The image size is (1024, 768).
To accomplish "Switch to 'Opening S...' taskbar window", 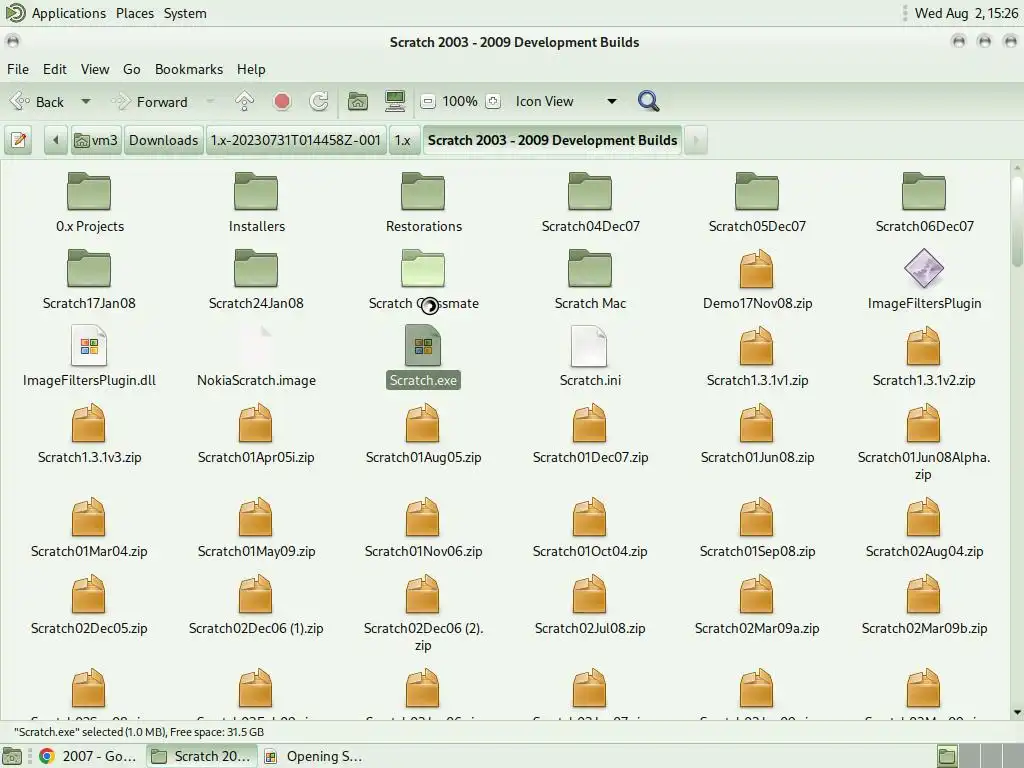I will click(x=313, y=756).
